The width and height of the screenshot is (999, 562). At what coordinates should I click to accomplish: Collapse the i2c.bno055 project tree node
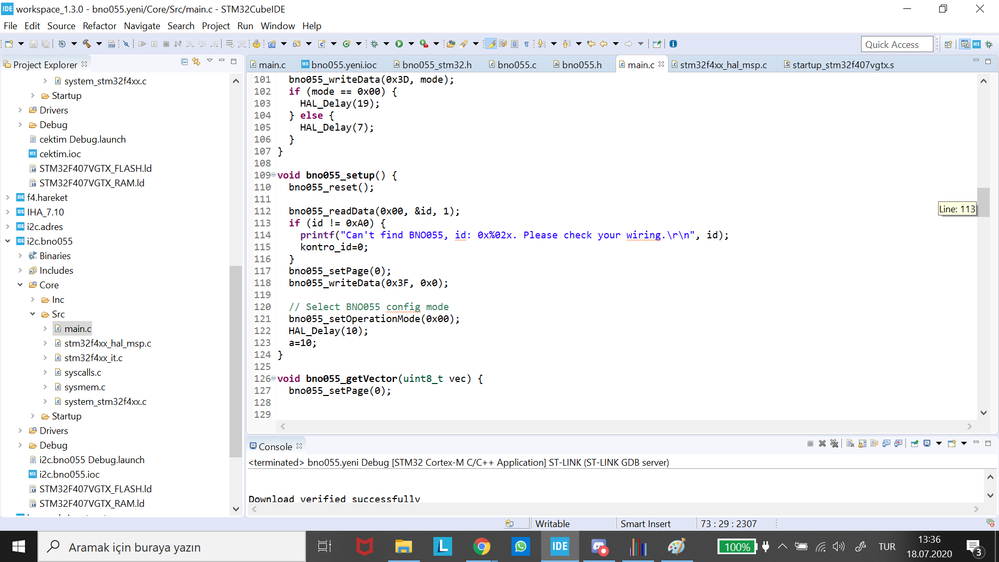point(8,241)
